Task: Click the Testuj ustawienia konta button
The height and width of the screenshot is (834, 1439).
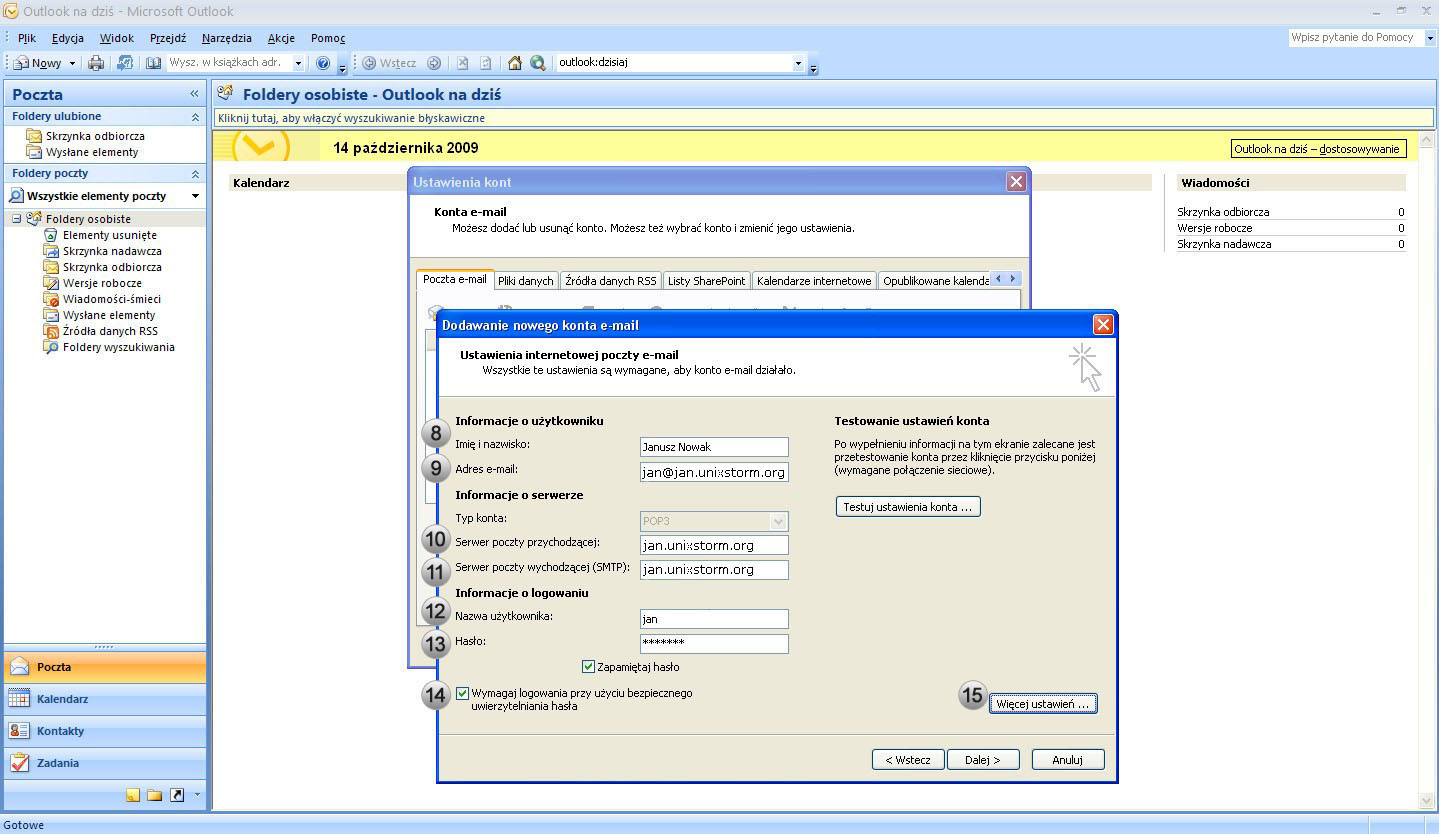Action: coord(908,507)
